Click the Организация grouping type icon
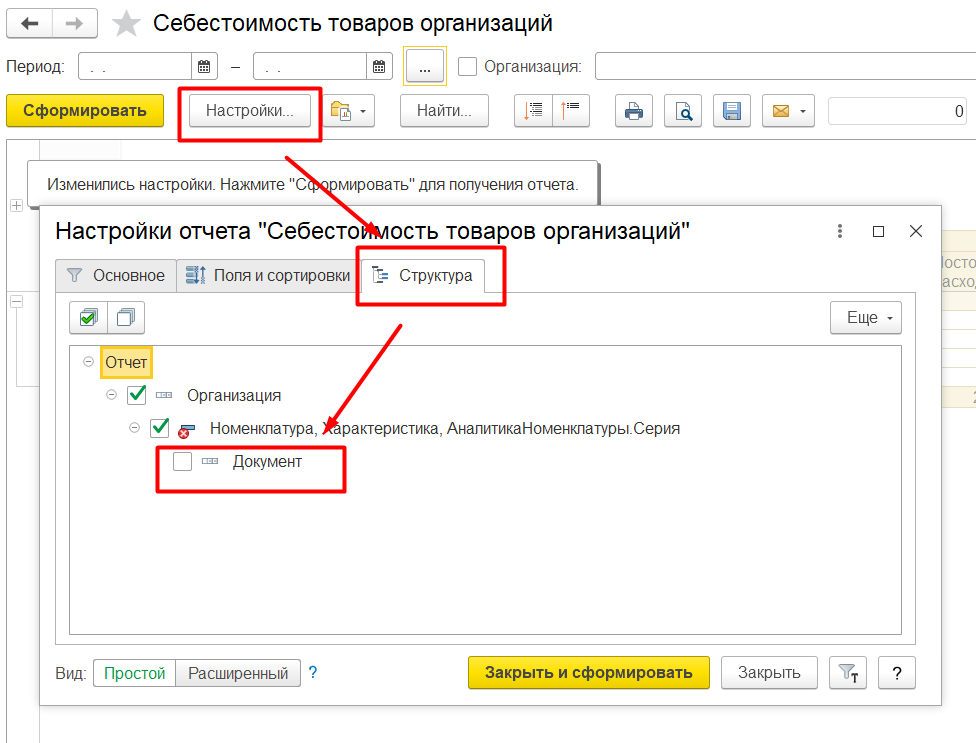Screen dimensions: 976x743 (x=164, y=395)
